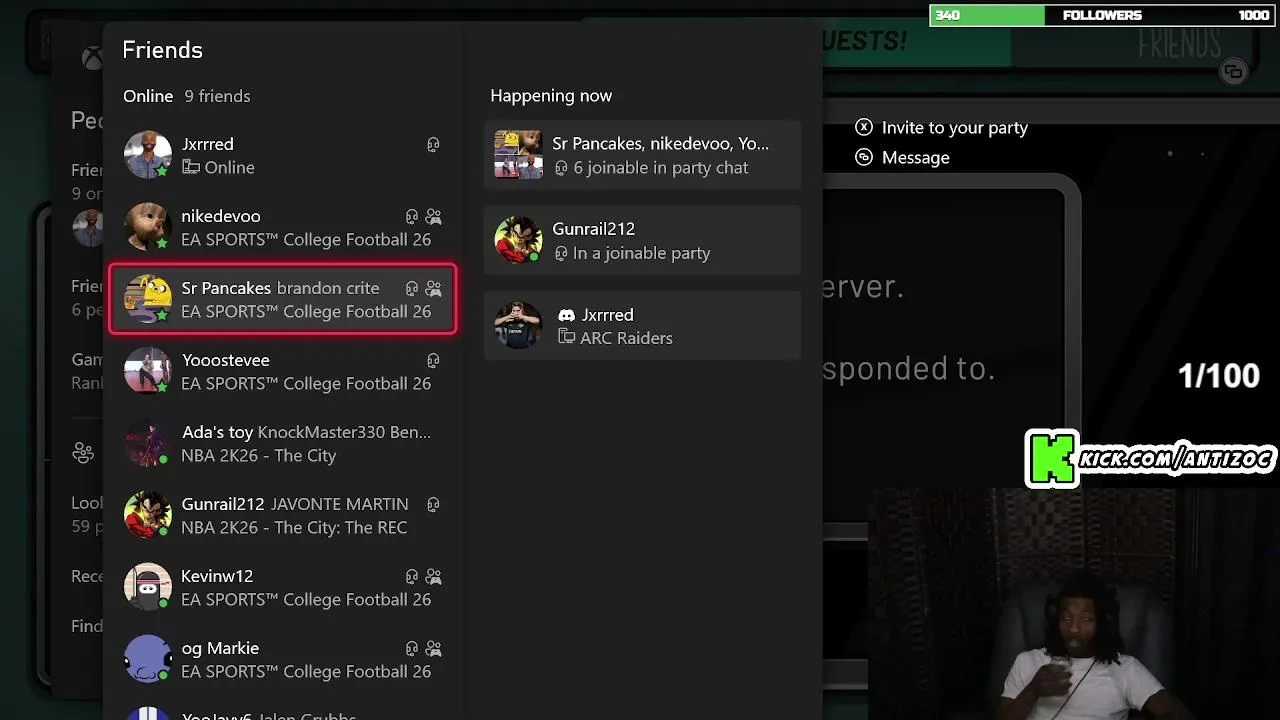This screenshot has width=1280, height=720.
Task: Click the X button icon beside Invite
Action: (x=864, y=128)
